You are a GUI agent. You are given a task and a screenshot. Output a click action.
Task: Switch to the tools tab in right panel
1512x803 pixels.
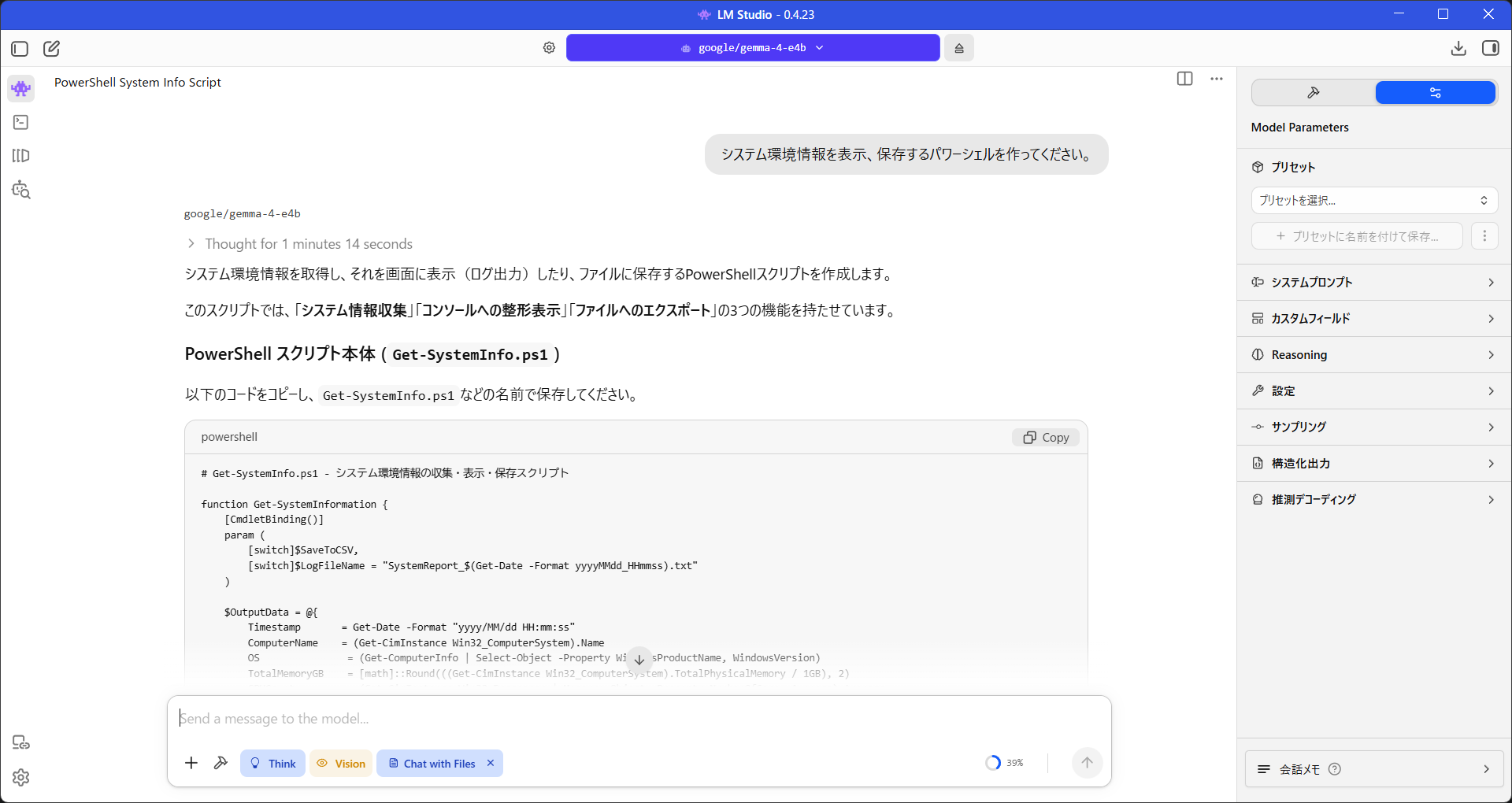point(1313,93)
